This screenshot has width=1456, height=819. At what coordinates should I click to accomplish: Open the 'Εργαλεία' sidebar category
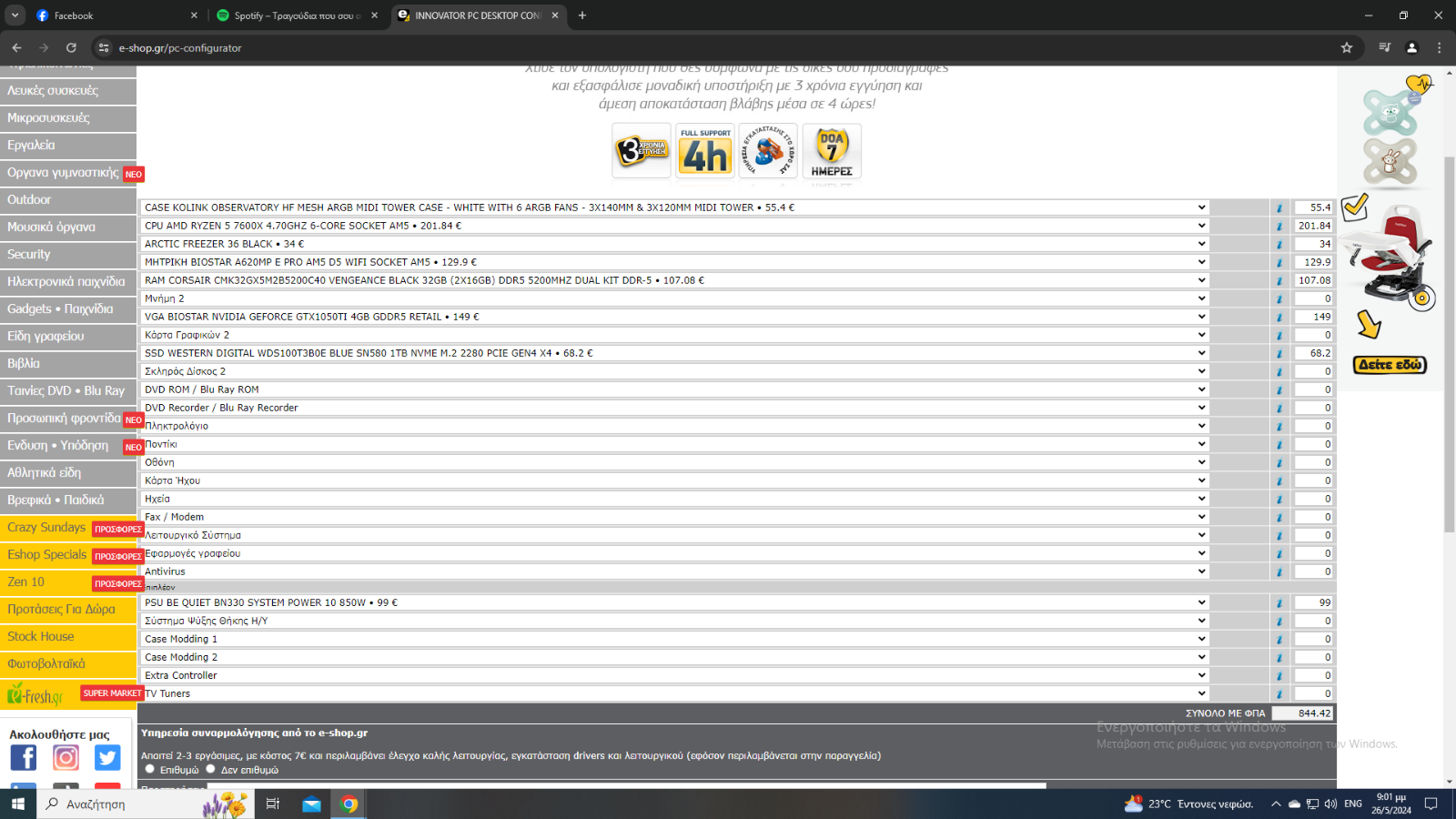click(x=68, y=146)
